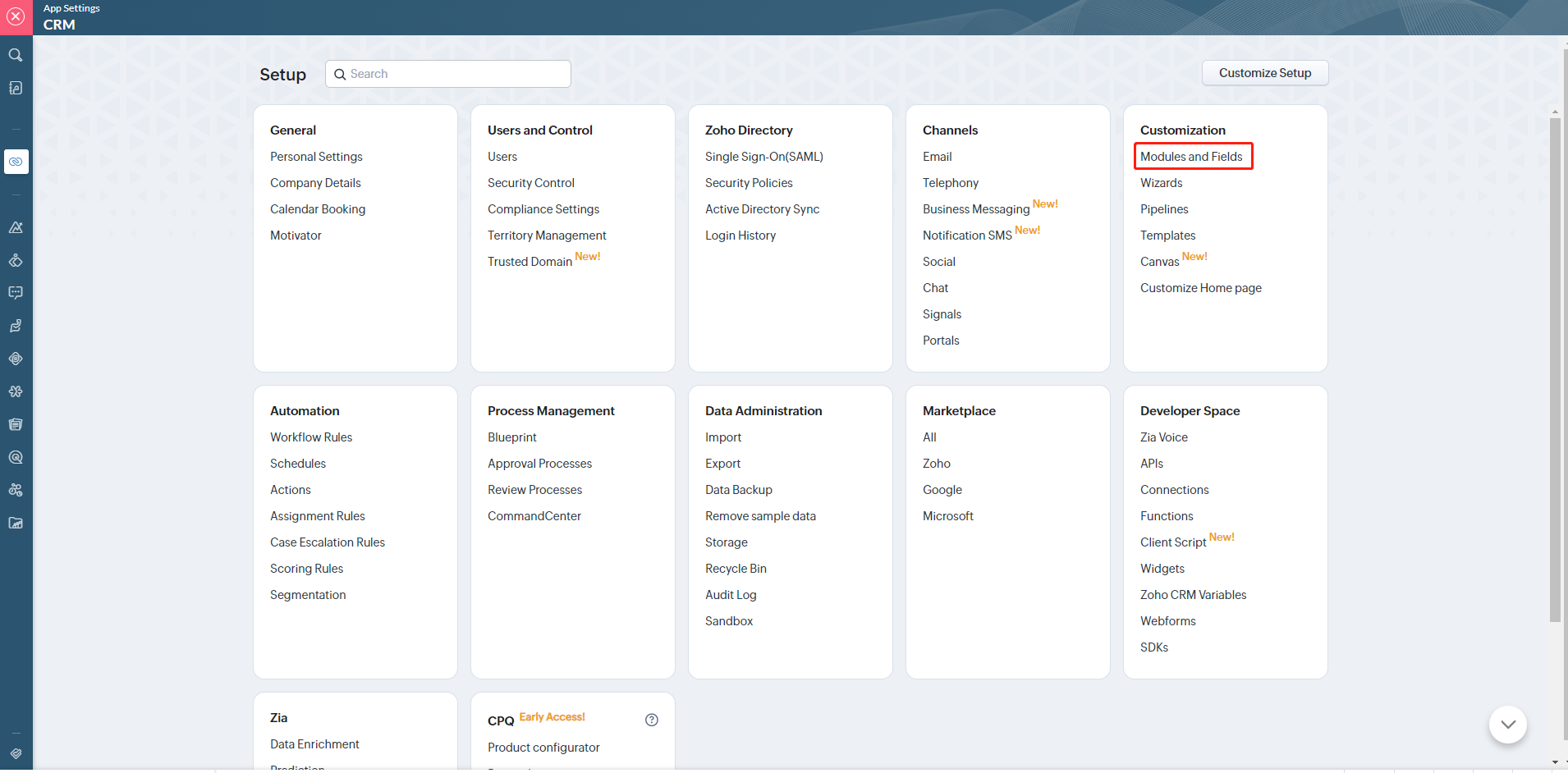Open Trusted Domain settings

(x=530, y=262)
